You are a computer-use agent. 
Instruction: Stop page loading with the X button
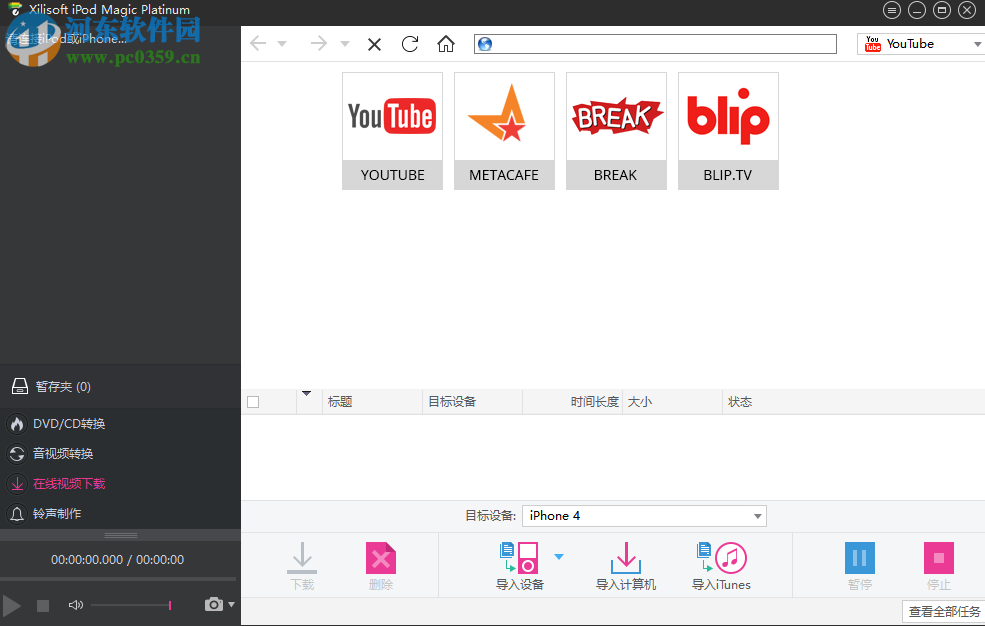(x=373, y=44)
